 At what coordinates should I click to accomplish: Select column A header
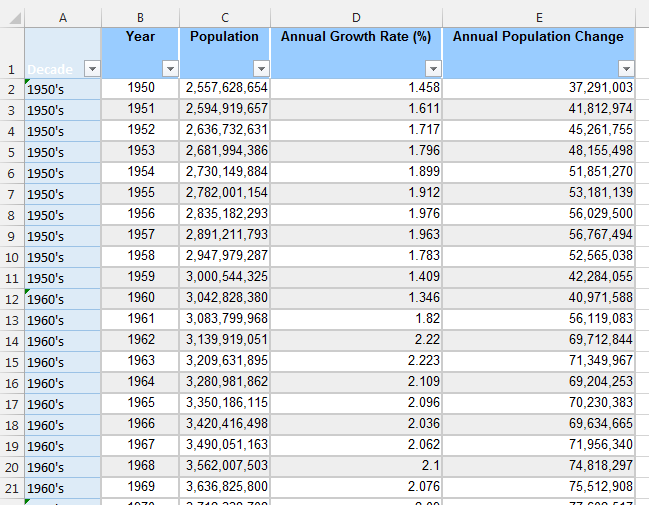pos(62,18)
